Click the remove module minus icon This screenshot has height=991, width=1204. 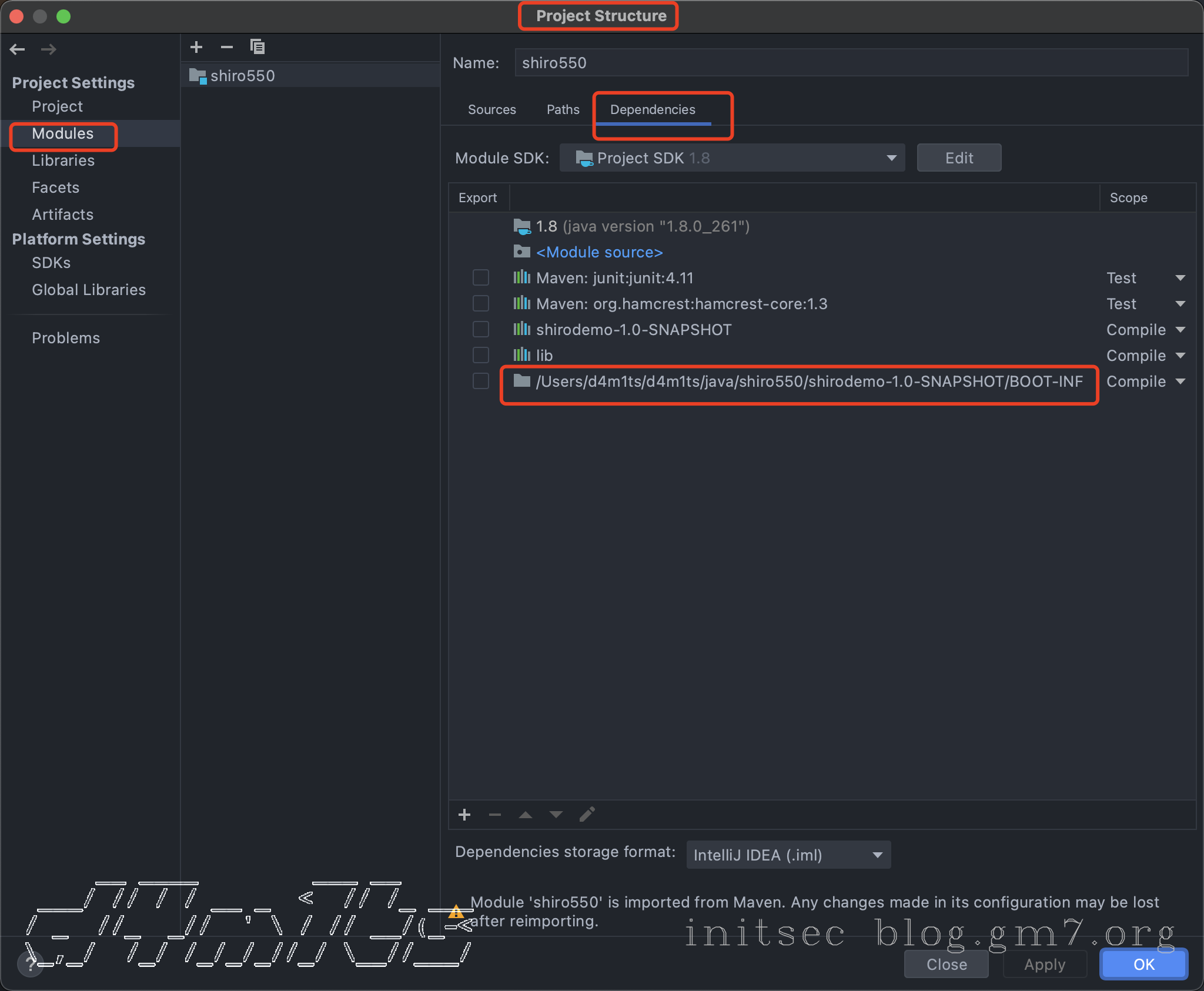pos(227,47)
